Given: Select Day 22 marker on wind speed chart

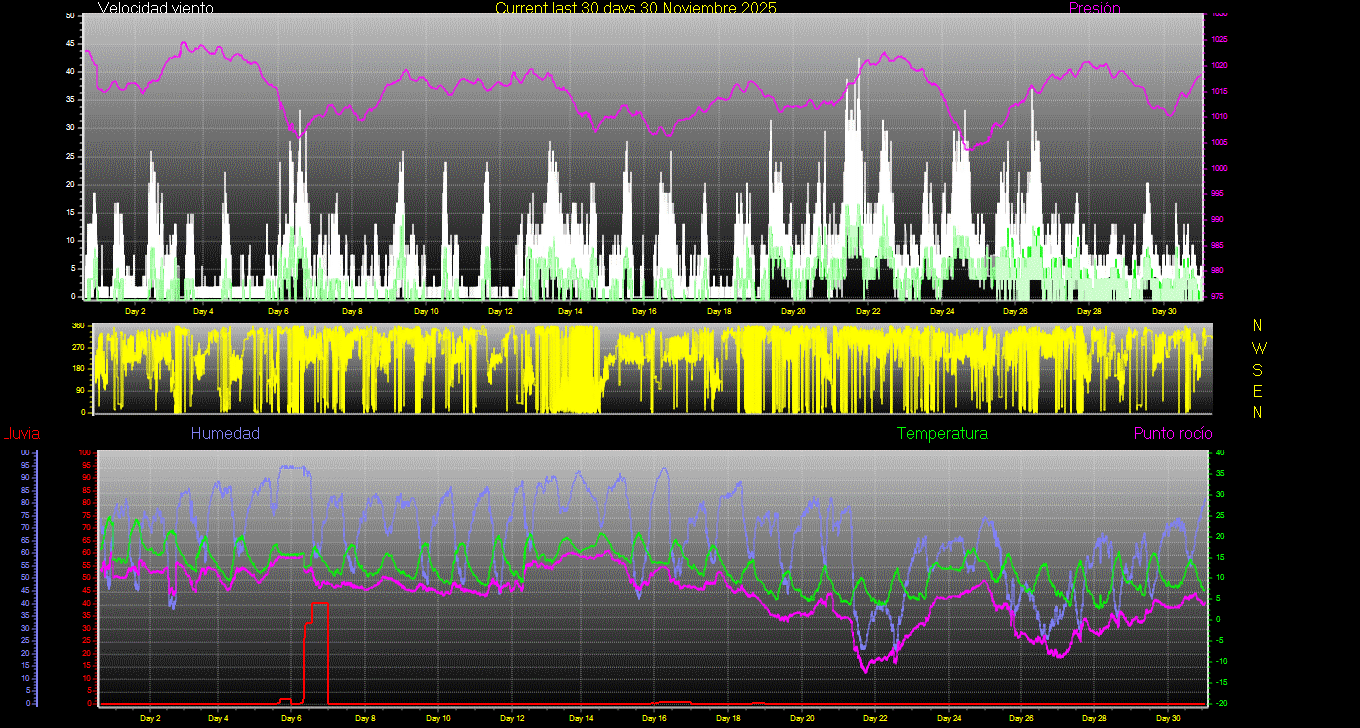Looking at the screenshot, I should (x=868, y=311).
